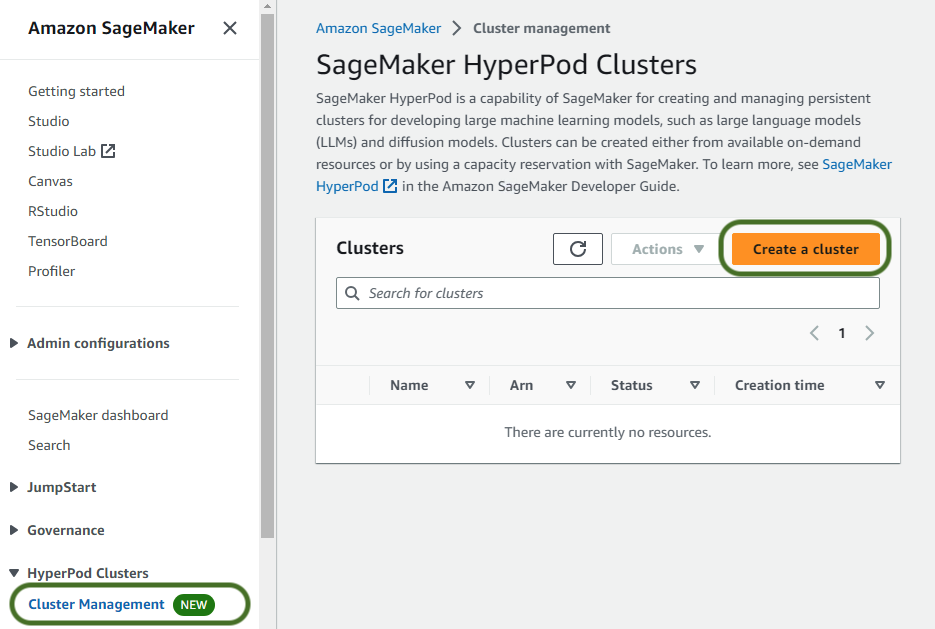Open the HyperPod external link icon
Viewport: 935px width, 629px height.
coord(390,186)
